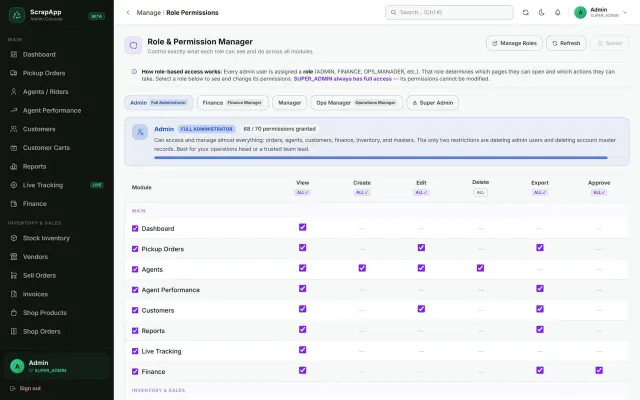640x400 pixels.
Task: Open Vendors in the sidebar
Action: [x=57, y=257]
